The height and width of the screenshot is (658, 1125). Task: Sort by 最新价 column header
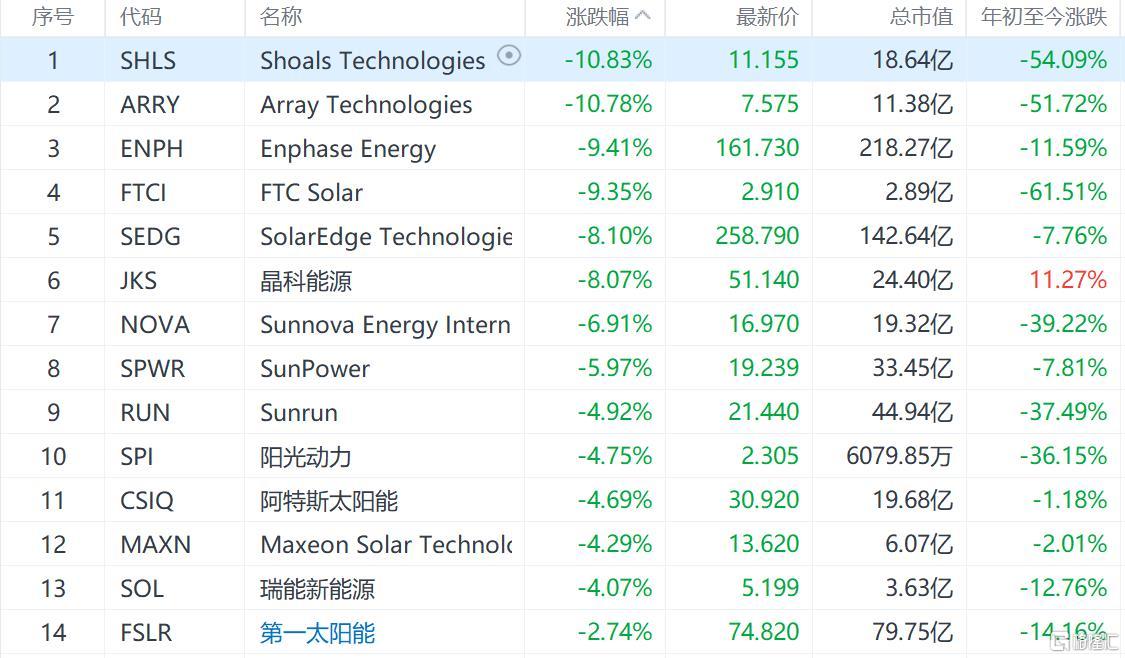point(767,17)
